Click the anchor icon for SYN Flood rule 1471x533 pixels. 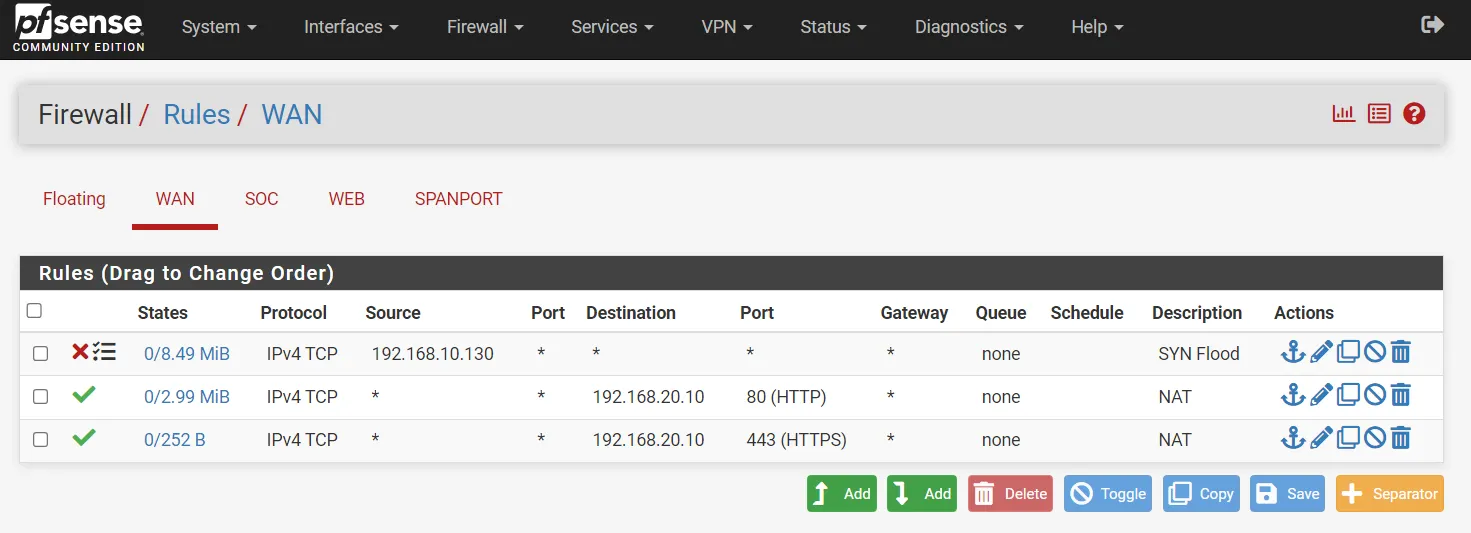point(1293,352)
